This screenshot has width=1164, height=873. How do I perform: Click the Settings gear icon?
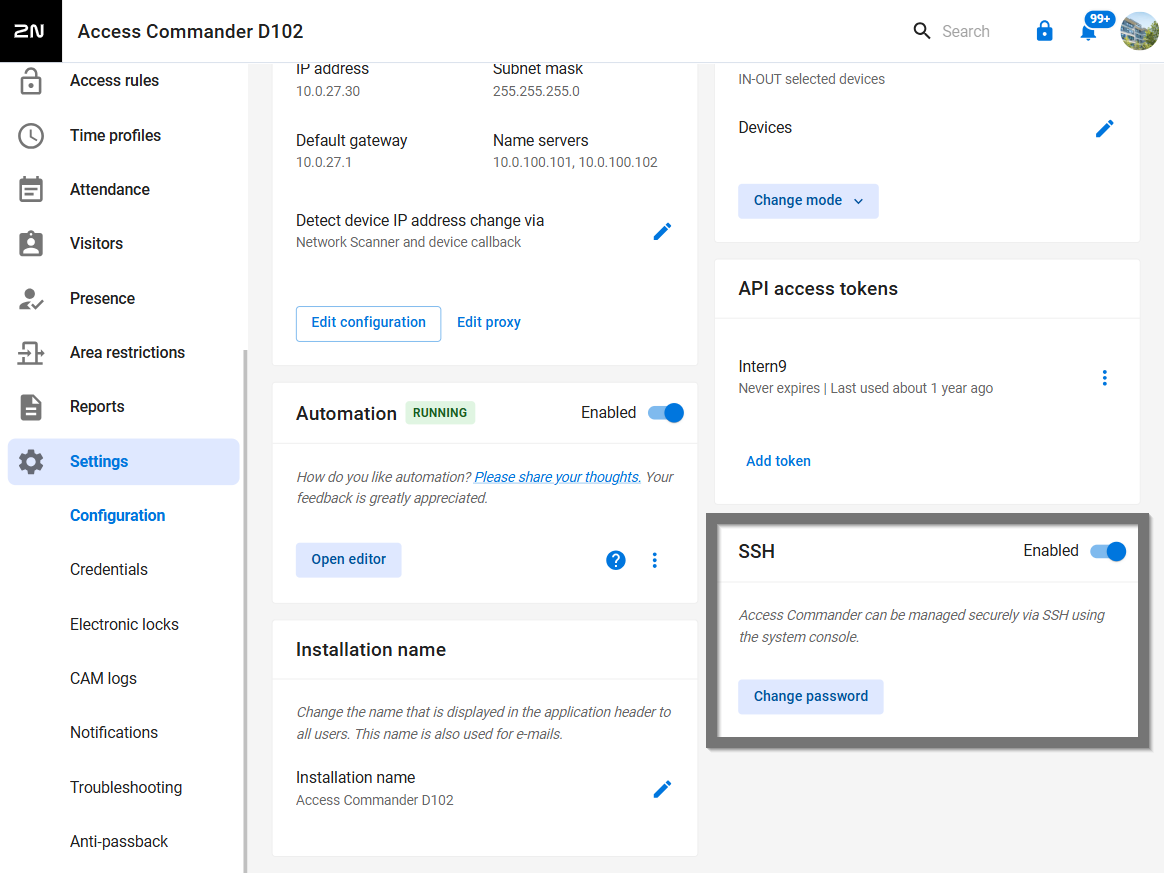tap(30, 462)
